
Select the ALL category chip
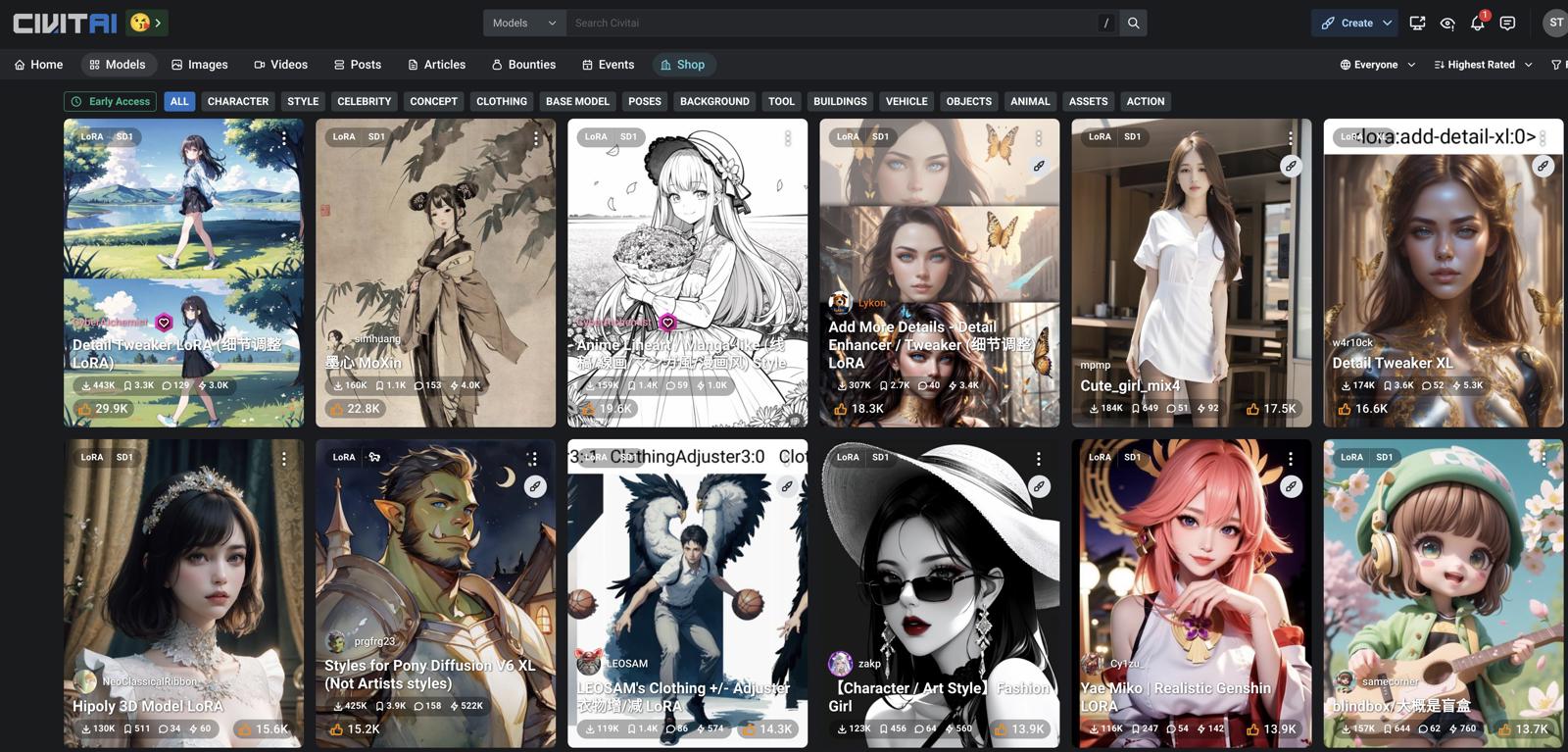pyautogui.click(x=179, y=101)
